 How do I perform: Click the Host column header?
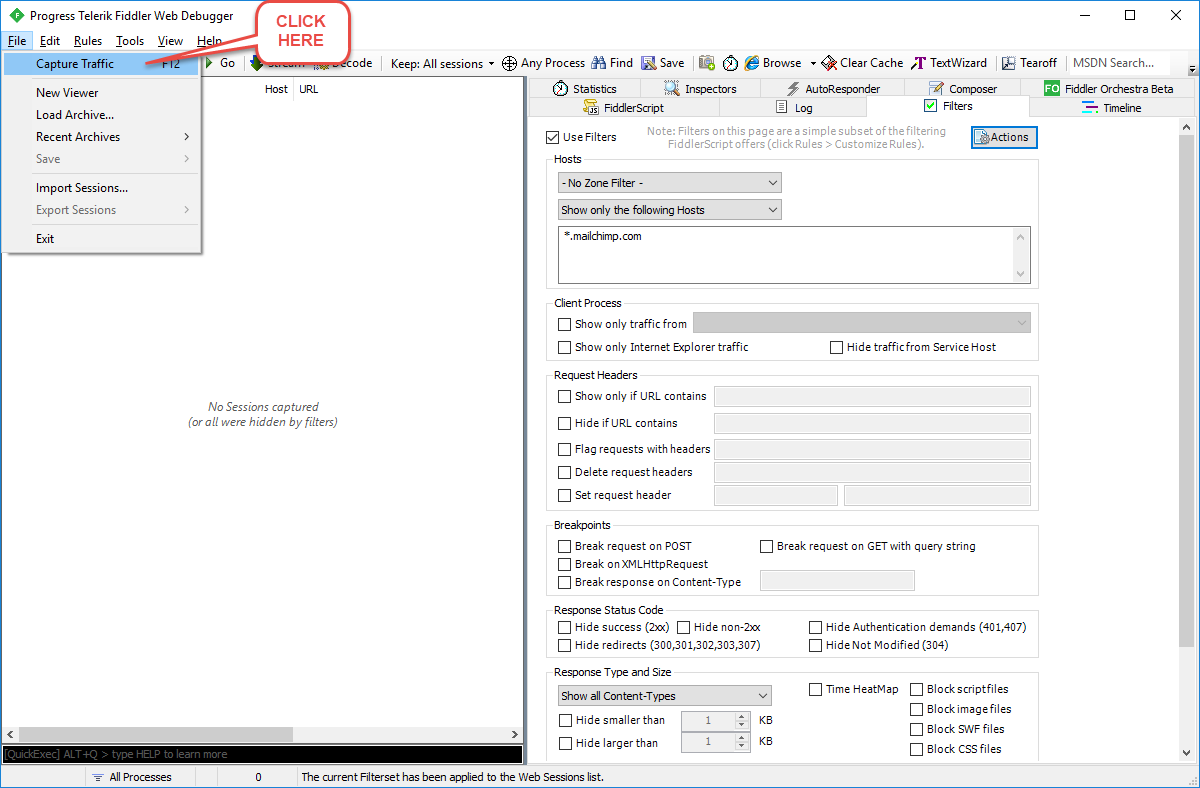pyautogui.click(x=276, y=89)
